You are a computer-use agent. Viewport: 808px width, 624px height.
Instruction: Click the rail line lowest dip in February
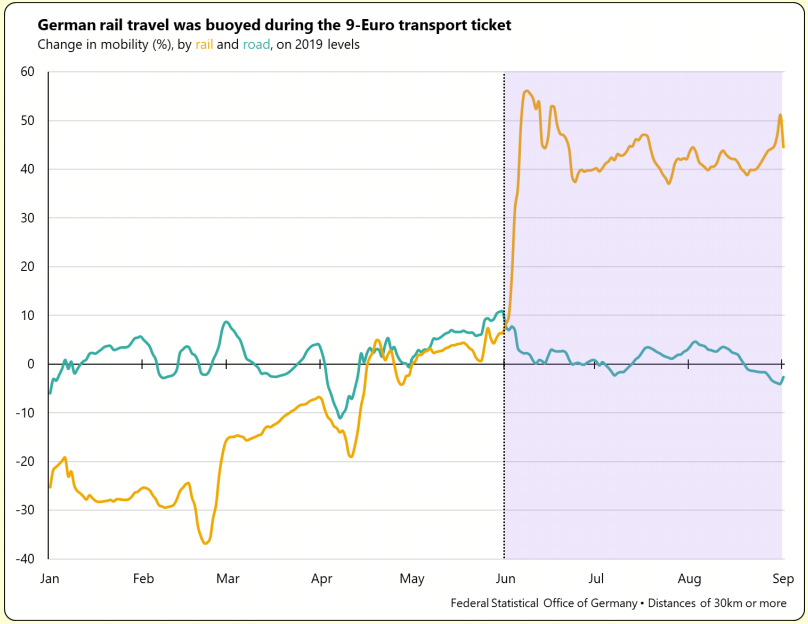[206, 543]
